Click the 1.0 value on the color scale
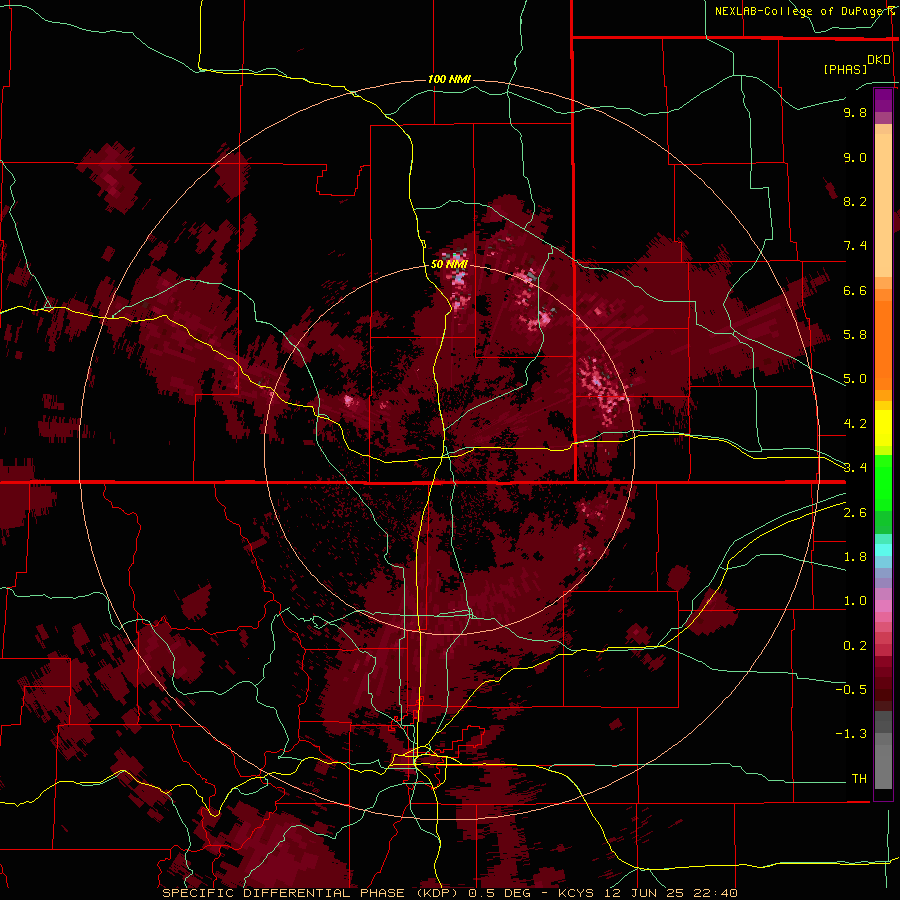The image size is (900, 900). click(855, 601)
